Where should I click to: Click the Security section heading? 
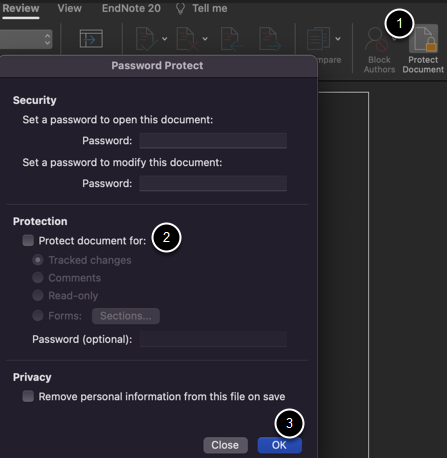coord(35,100)
